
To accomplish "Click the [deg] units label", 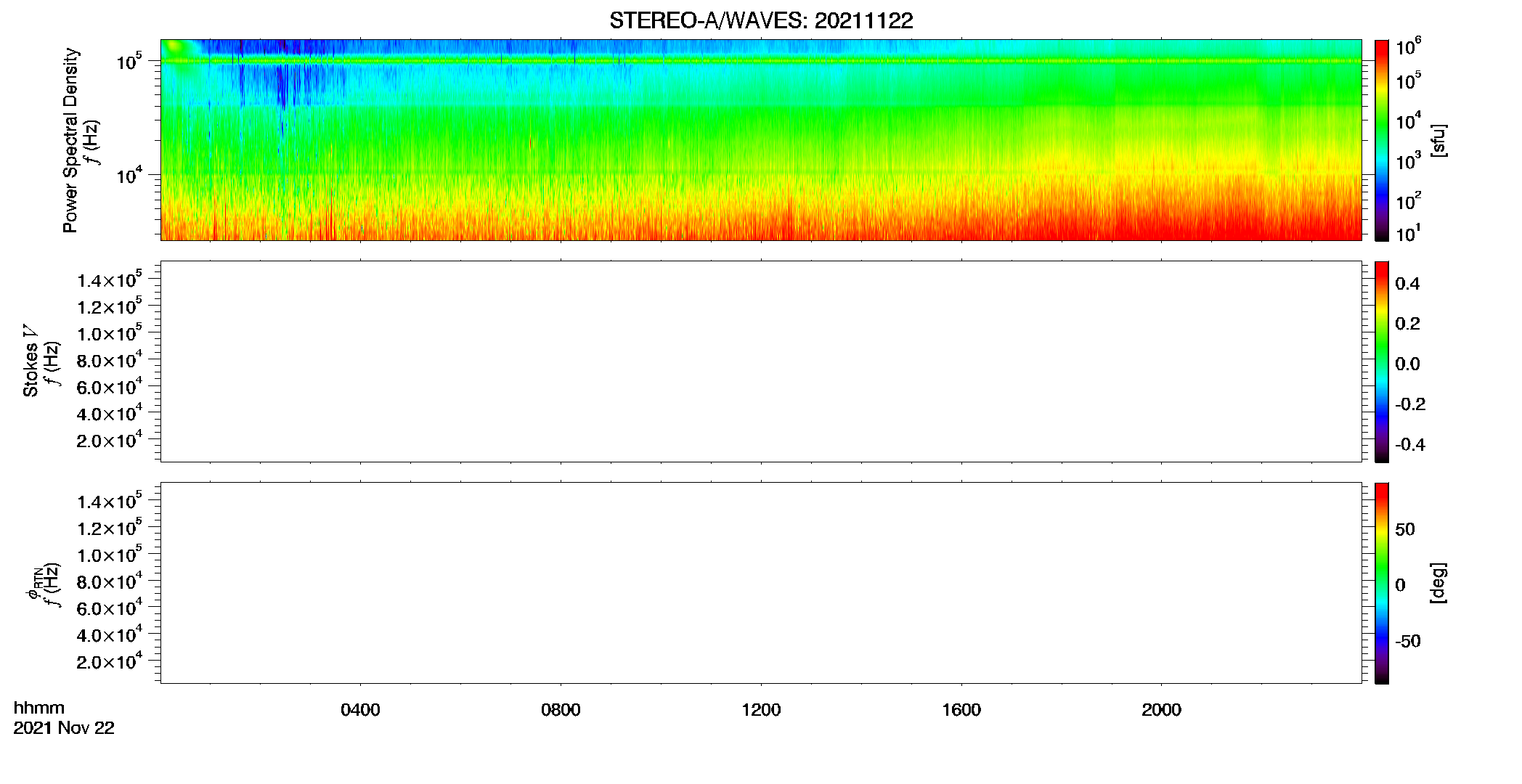I will click(x=1438, y=583).
